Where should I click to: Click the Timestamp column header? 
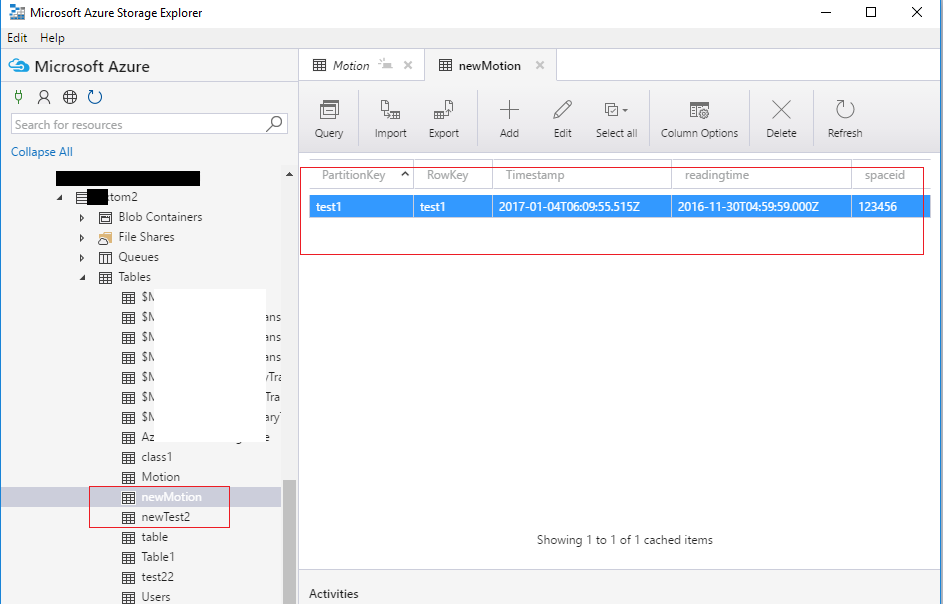point(582,175)
